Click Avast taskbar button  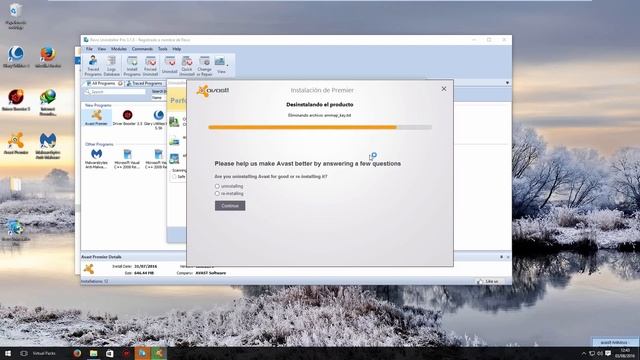pos(159,353)
